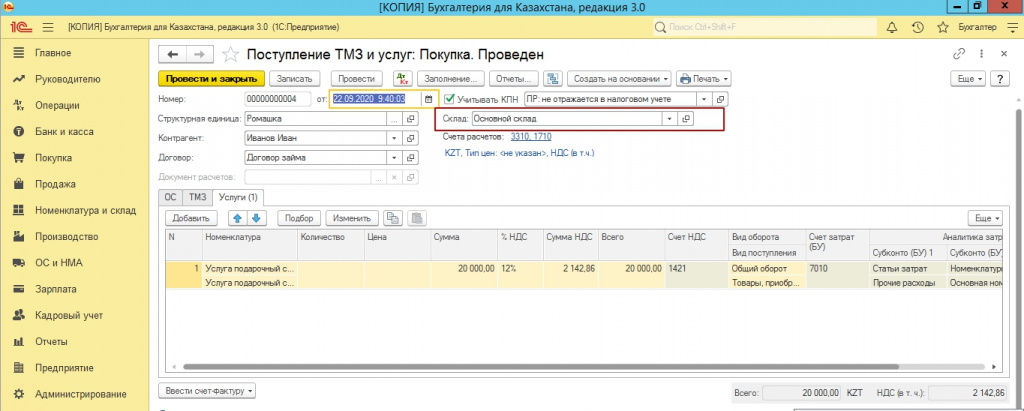Open the help question mark button
This screenshot has height=411, width=1024.
point(1000,78)
